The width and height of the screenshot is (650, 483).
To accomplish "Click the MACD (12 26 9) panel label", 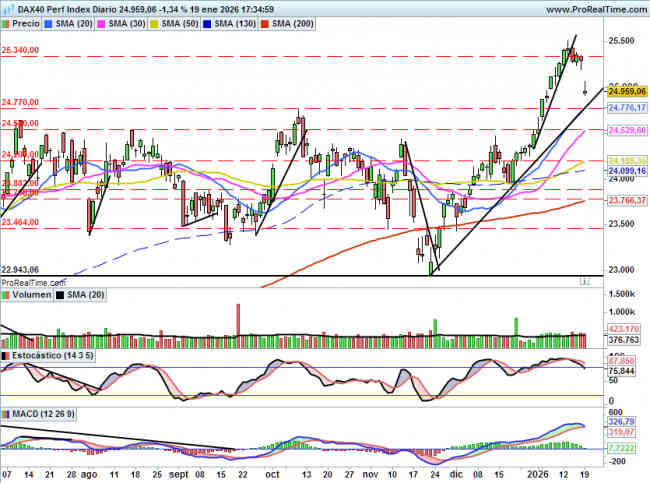I will 42,413.
